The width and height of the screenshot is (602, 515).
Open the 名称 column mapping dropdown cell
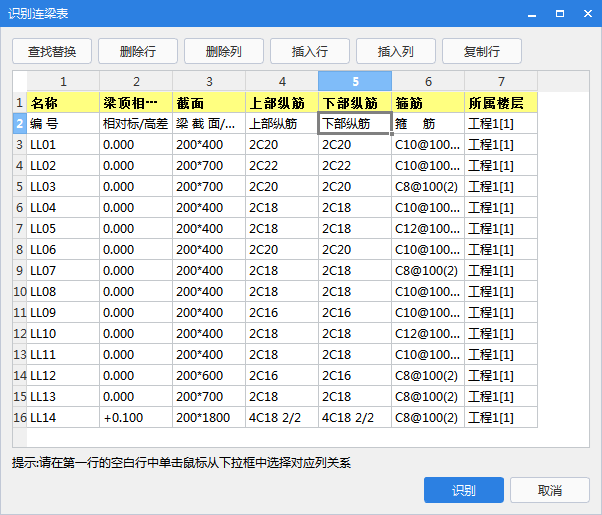tap(63, 102)
